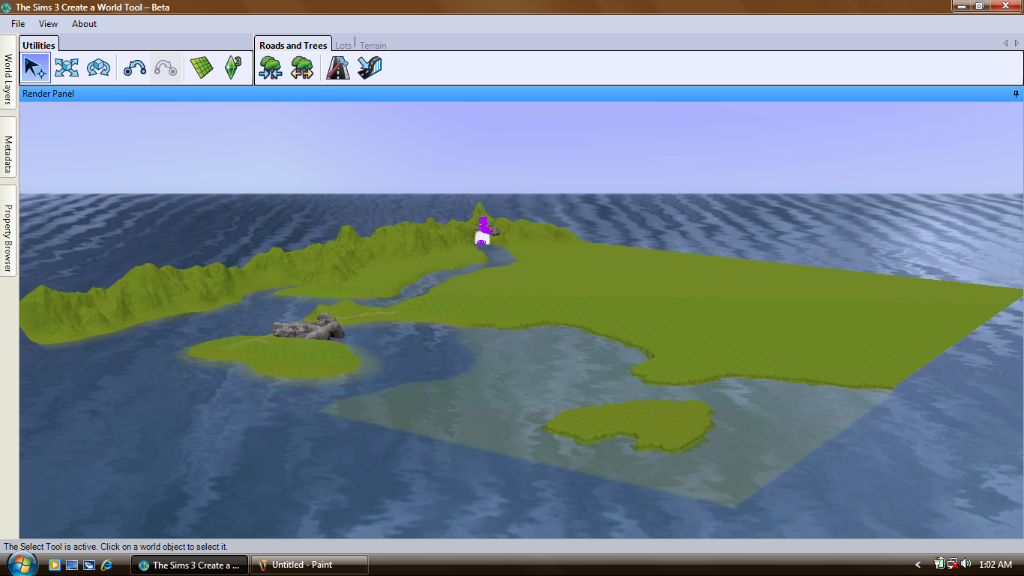Click the Windows Start orb
1024x576 pixels.
click(x=22, y=565)
